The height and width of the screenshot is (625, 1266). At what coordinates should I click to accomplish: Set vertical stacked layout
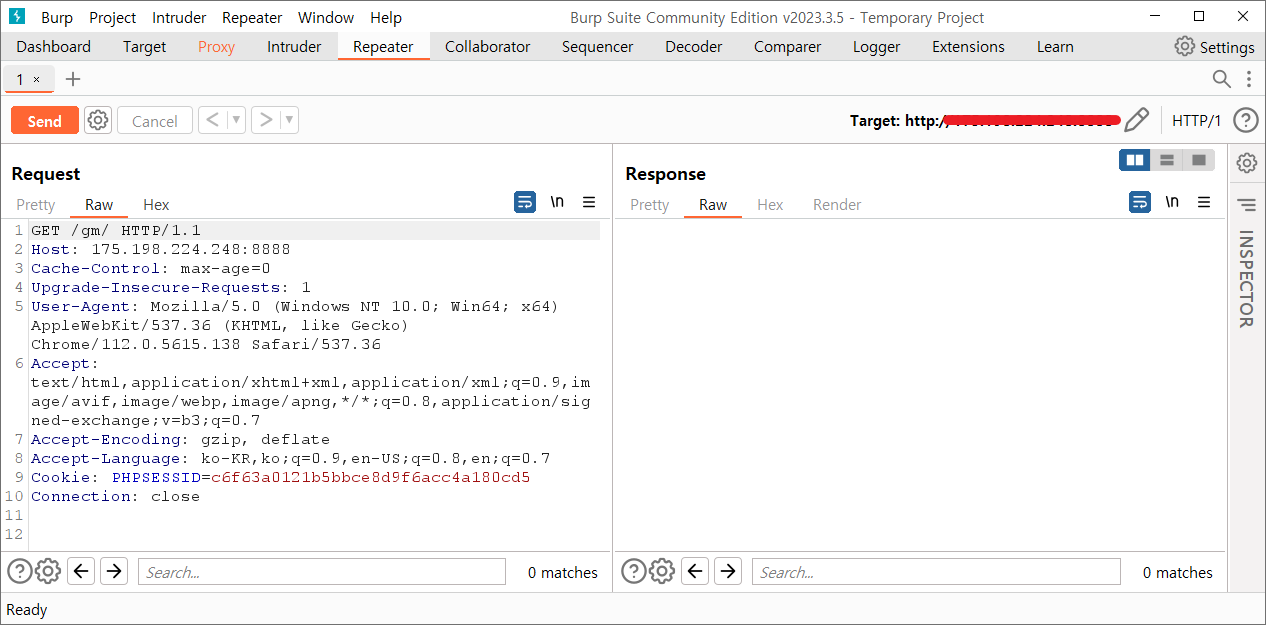(x=1167, y=160)
